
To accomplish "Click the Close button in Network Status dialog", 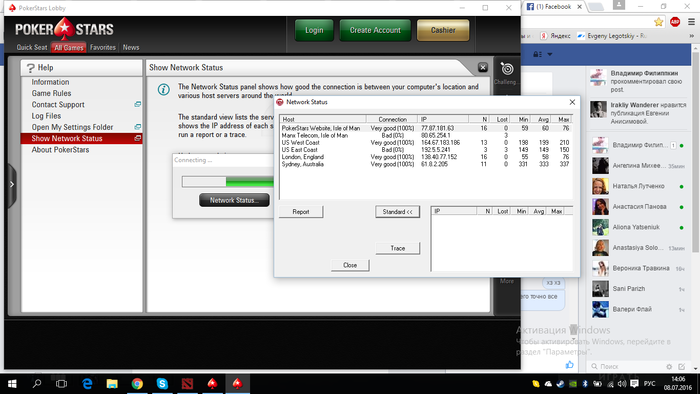I will point(350,265).
